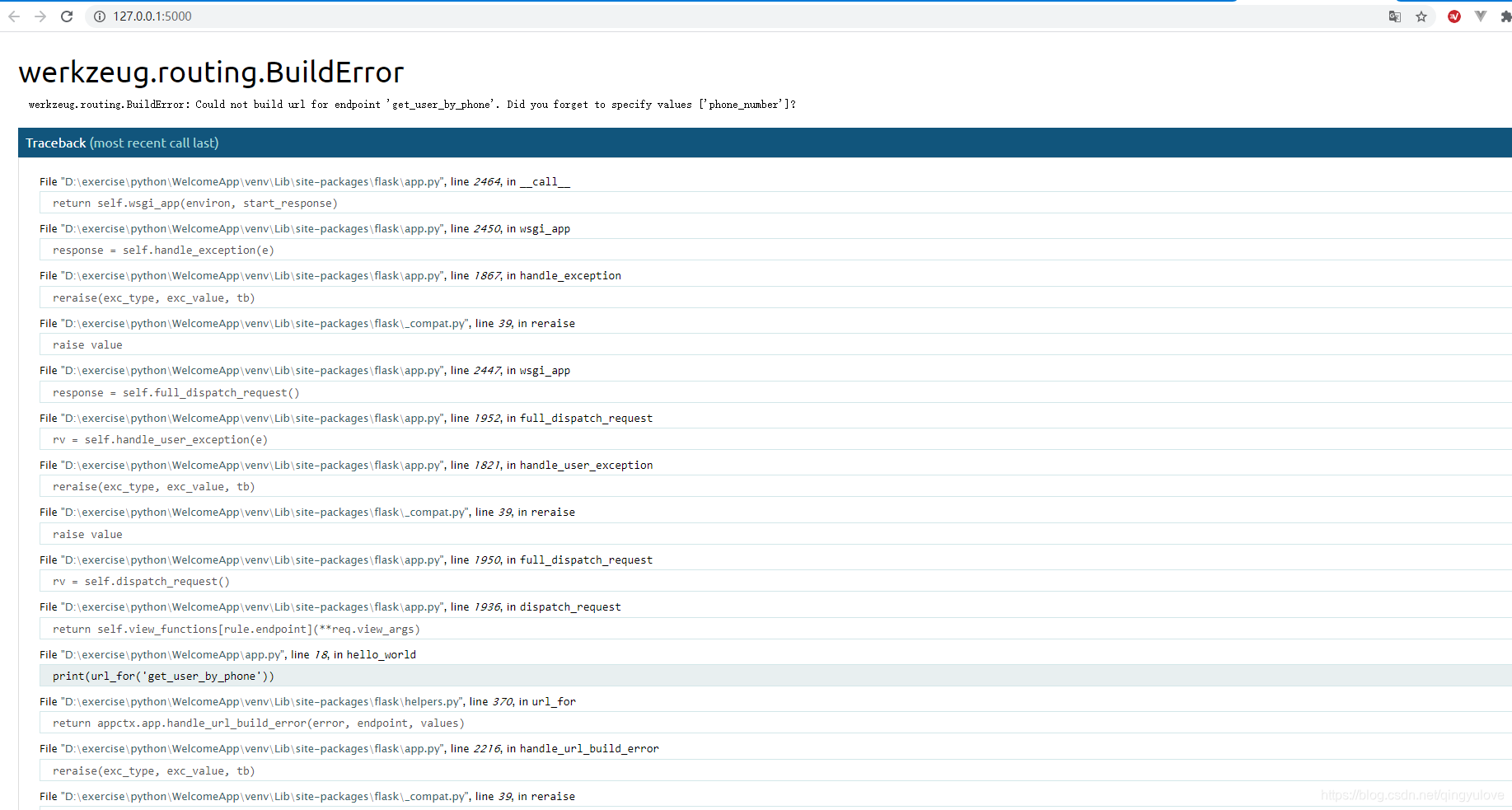
Task: Click the browser forward arrow
Action: pos(40,16)
